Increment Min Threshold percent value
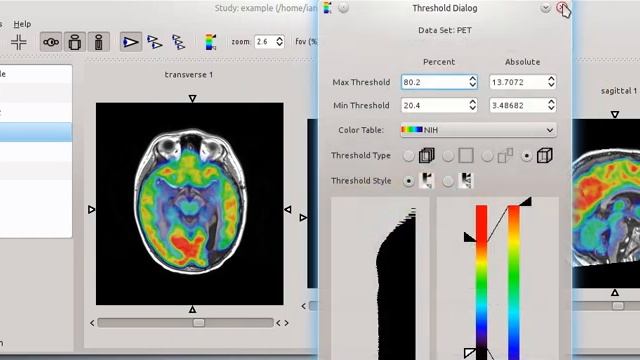Screen dimensions: 640x360 click(x=473, y=102)
